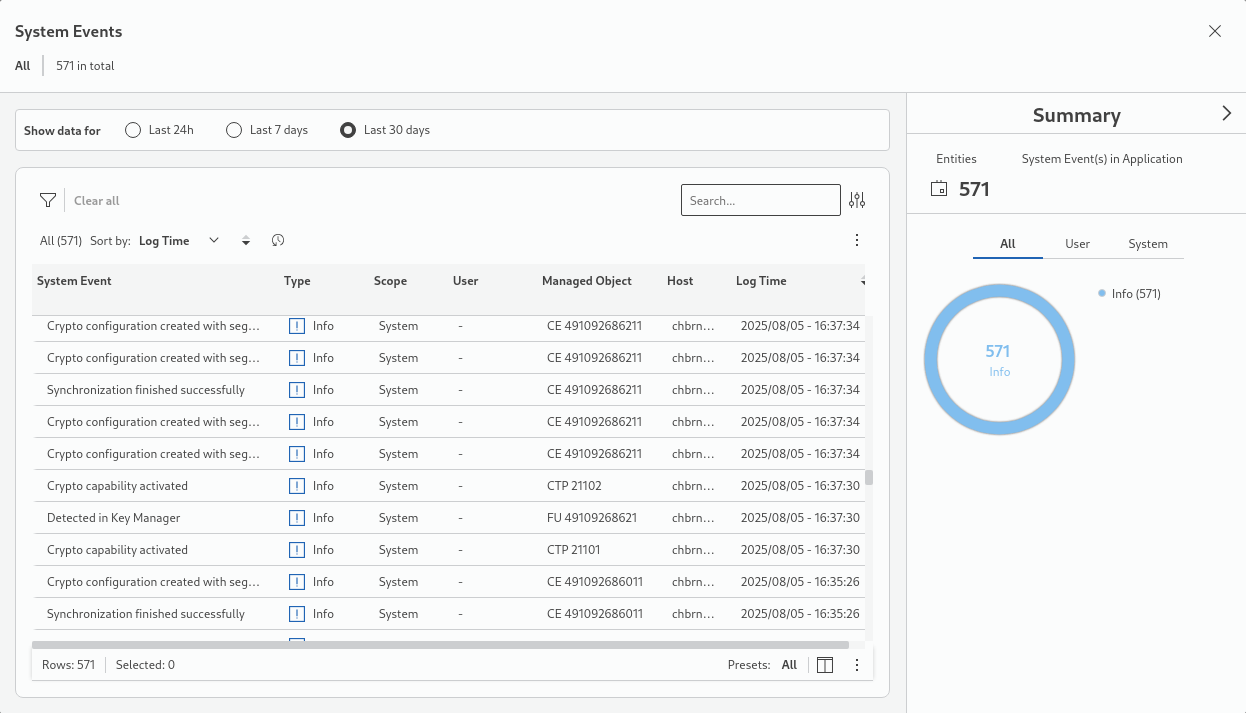Open the filter funnel icon
The height and width of the screenshot is (713, 1246).
click(x=47, y=201)
